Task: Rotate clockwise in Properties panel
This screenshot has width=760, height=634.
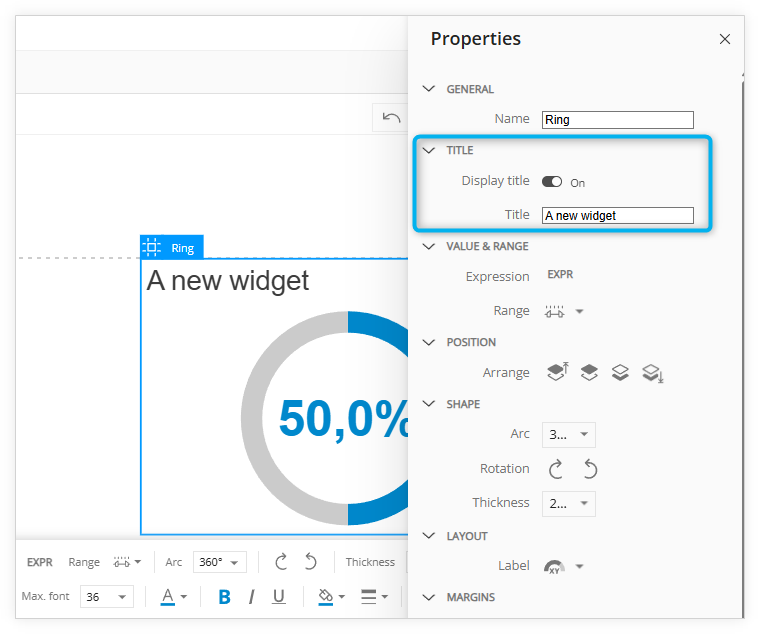Action: click(x=556, y=469)
